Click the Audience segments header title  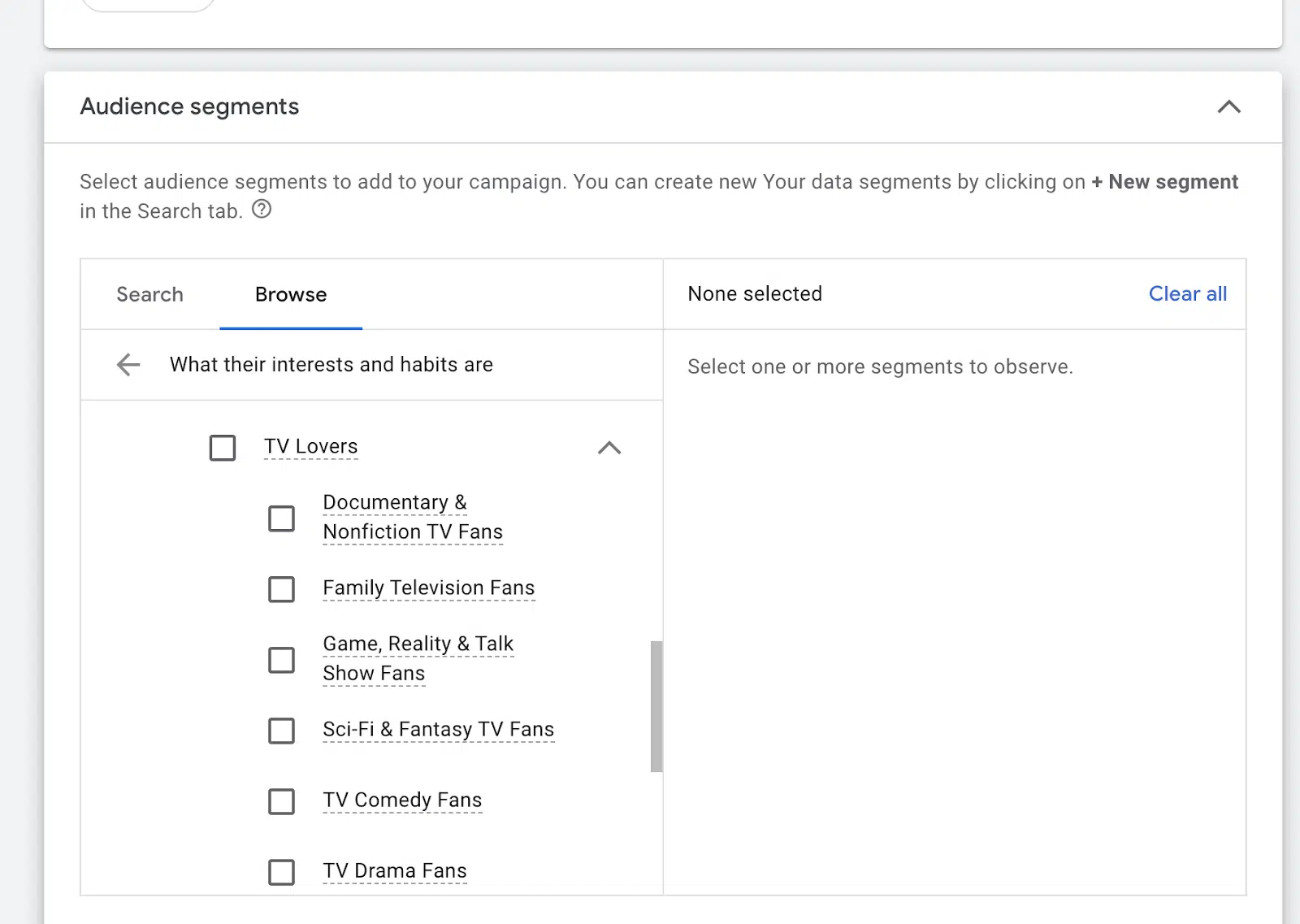(x=189, y=106)
